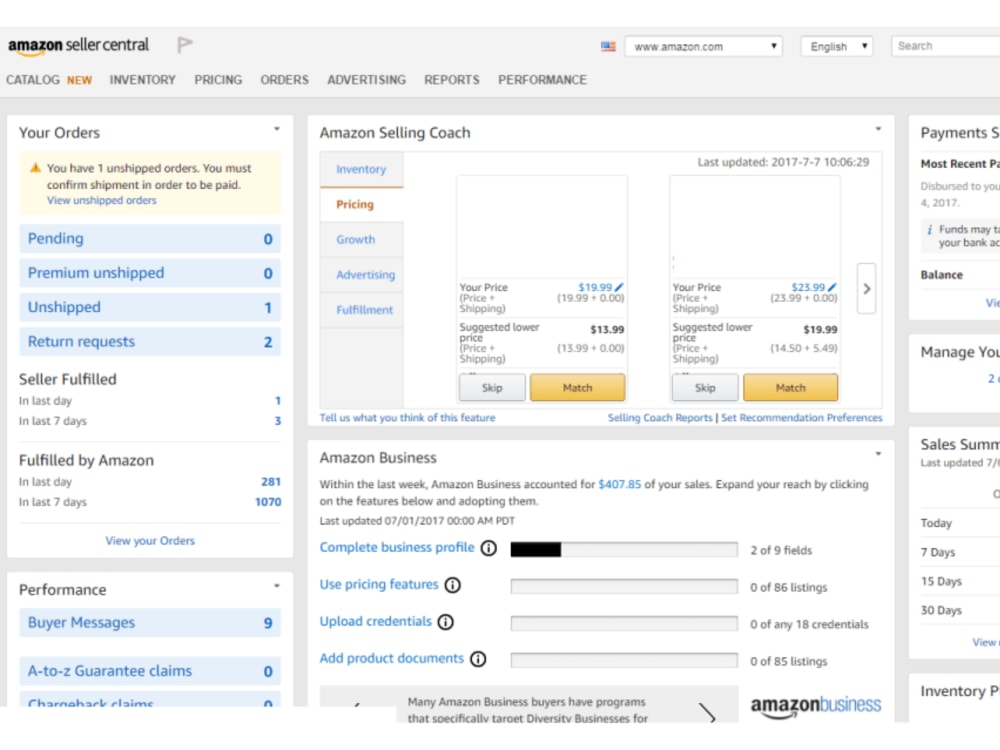Image resolution: width=1000 pixels, height=750 pixels.
Task: Click Tell us what you think of this feature
Action: click(x=407, y=418)
